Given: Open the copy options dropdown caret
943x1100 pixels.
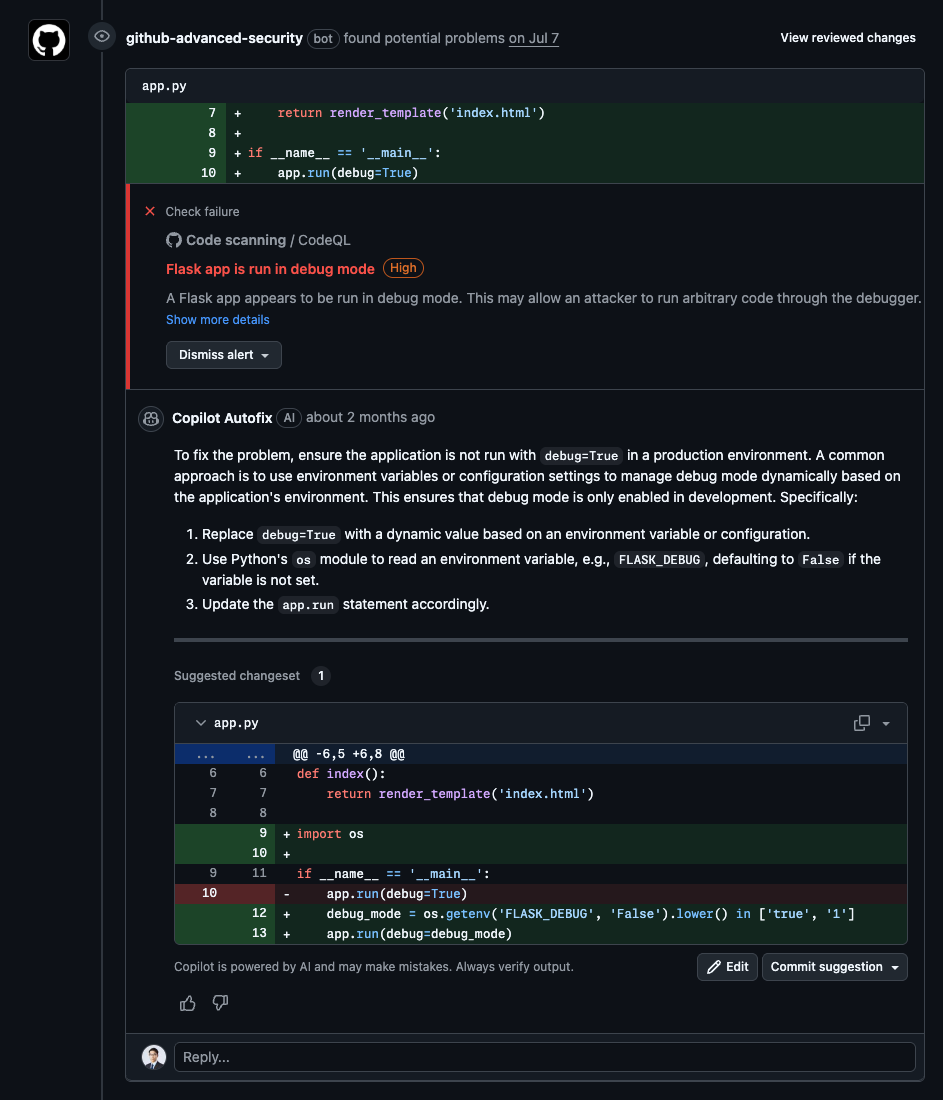Looking at the screenshot, I should [x=886, y=724].
